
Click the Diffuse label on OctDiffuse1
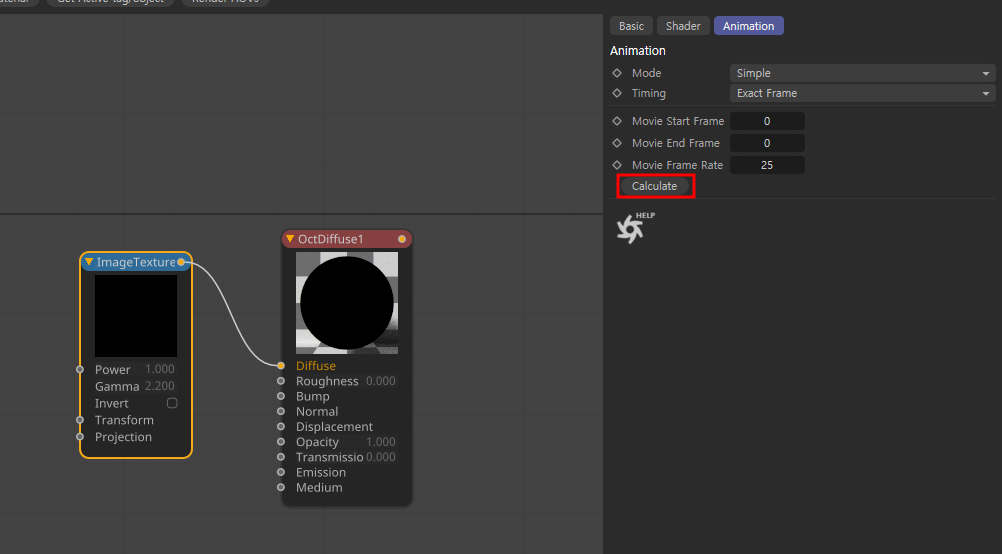click(316, 365)
